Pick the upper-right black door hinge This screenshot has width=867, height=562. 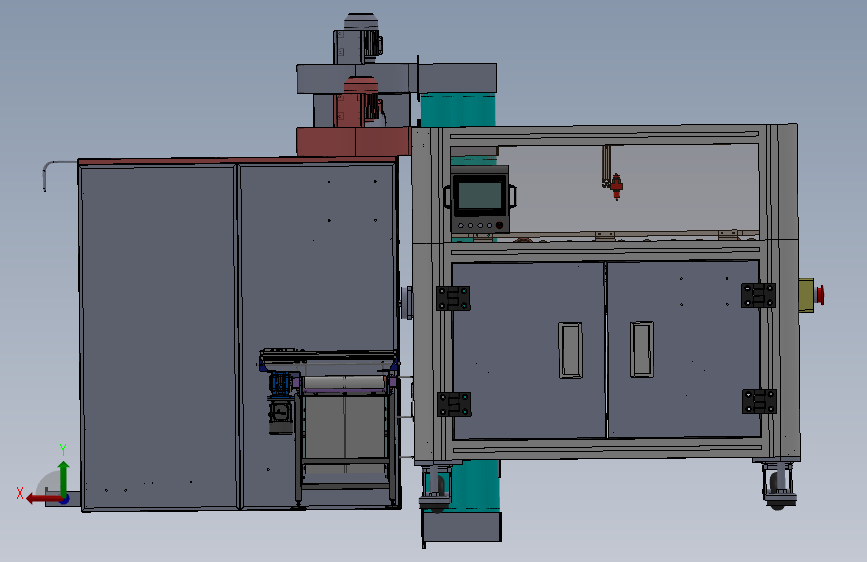tap(758, 295)
